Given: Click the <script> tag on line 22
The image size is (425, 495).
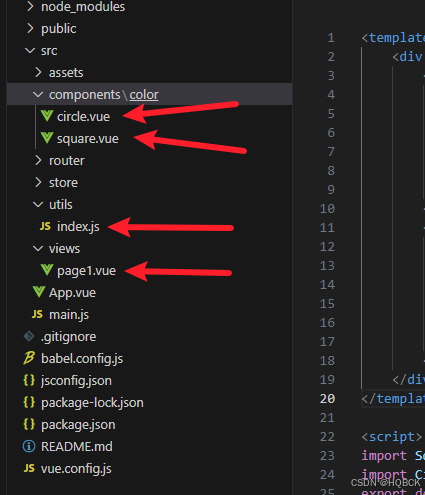Looking at the screenshot, I should tap(392, 437).
